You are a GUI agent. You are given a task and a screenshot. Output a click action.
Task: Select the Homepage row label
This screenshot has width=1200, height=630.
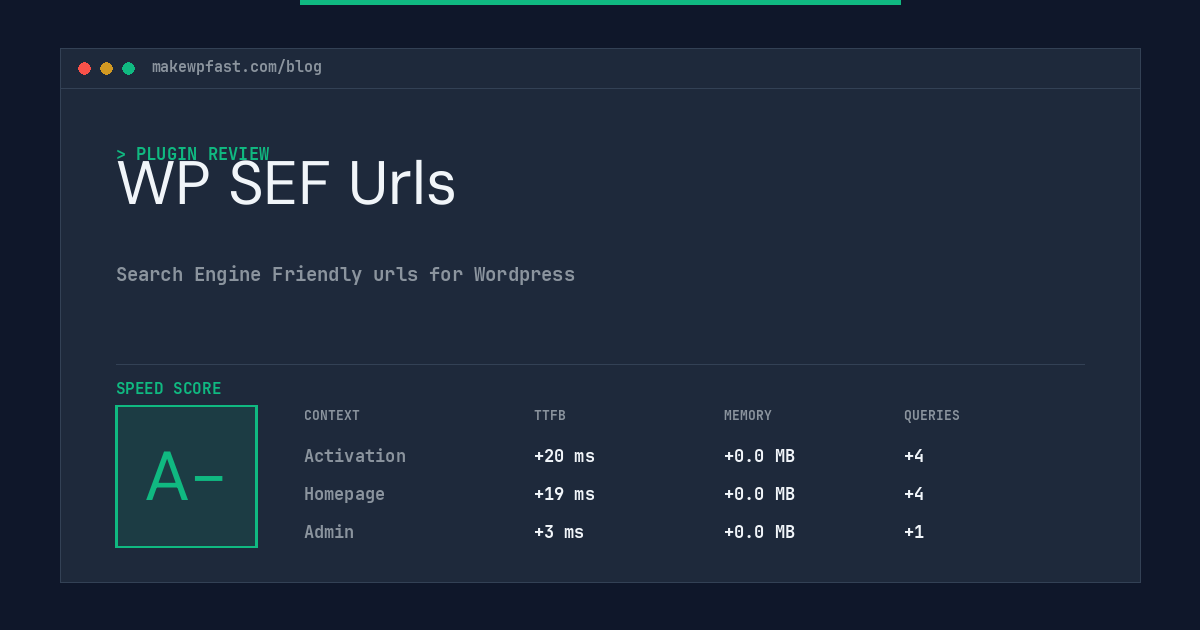[x=344, y=494]
